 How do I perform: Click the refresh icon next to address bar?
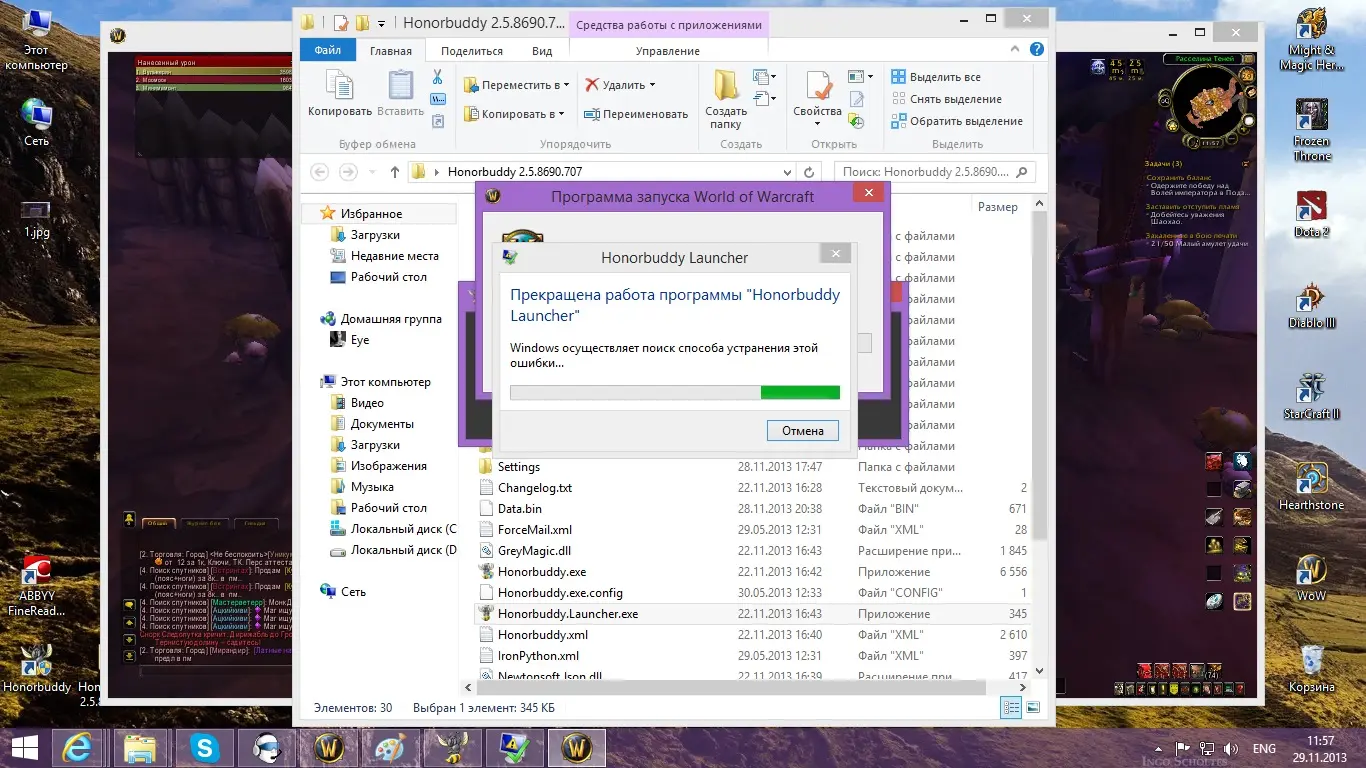[810, 172]
